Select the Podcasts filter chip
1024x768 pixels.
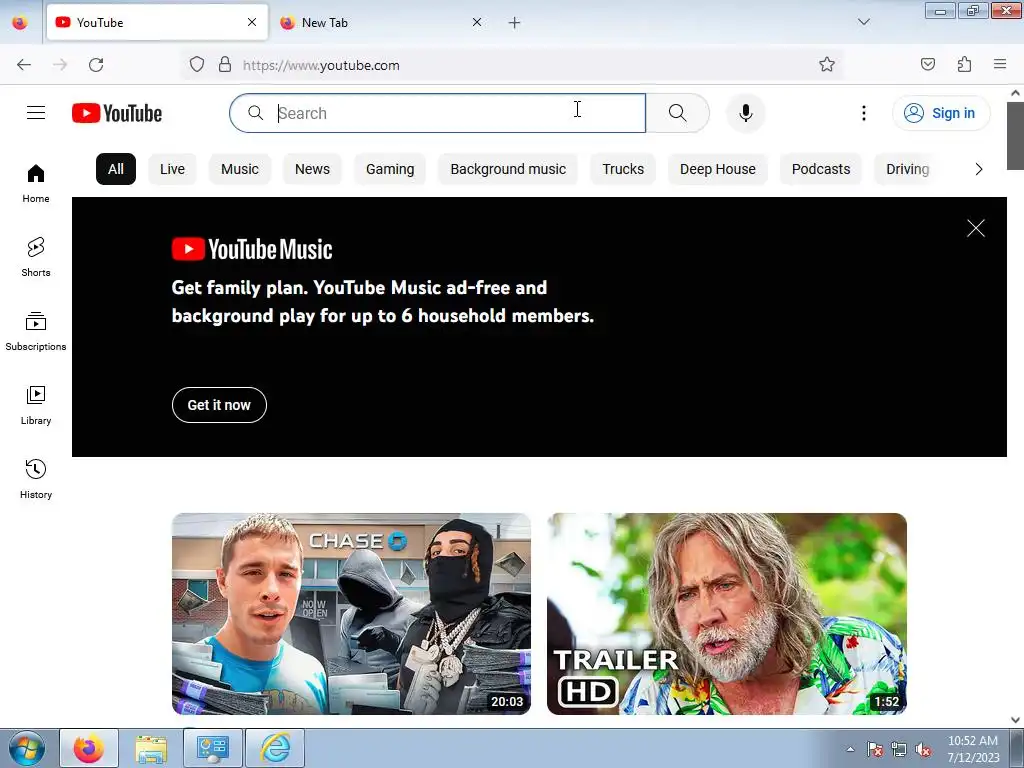pyautogui.click(x=821, y=169)
